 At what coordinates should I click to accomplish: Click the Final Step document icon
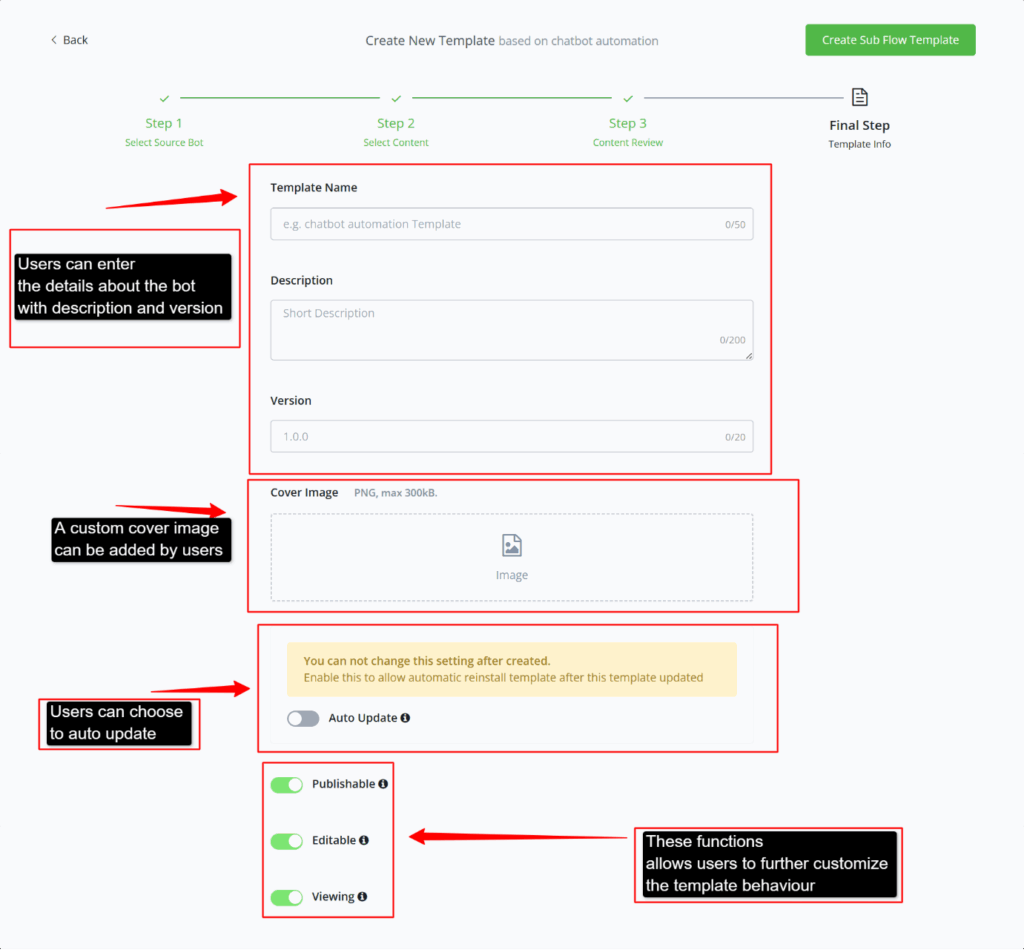coord(859,97)
